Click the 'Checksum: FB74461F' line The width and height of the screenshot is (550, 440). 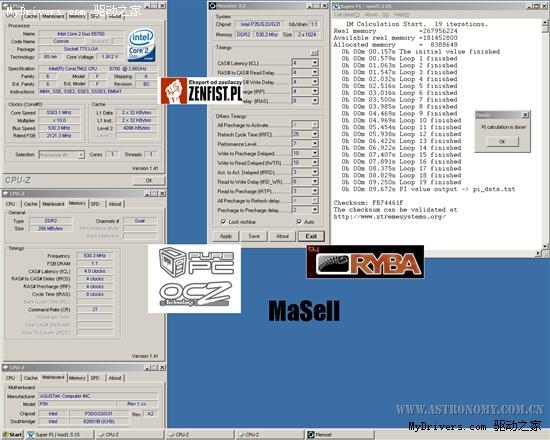click(368, 203)
